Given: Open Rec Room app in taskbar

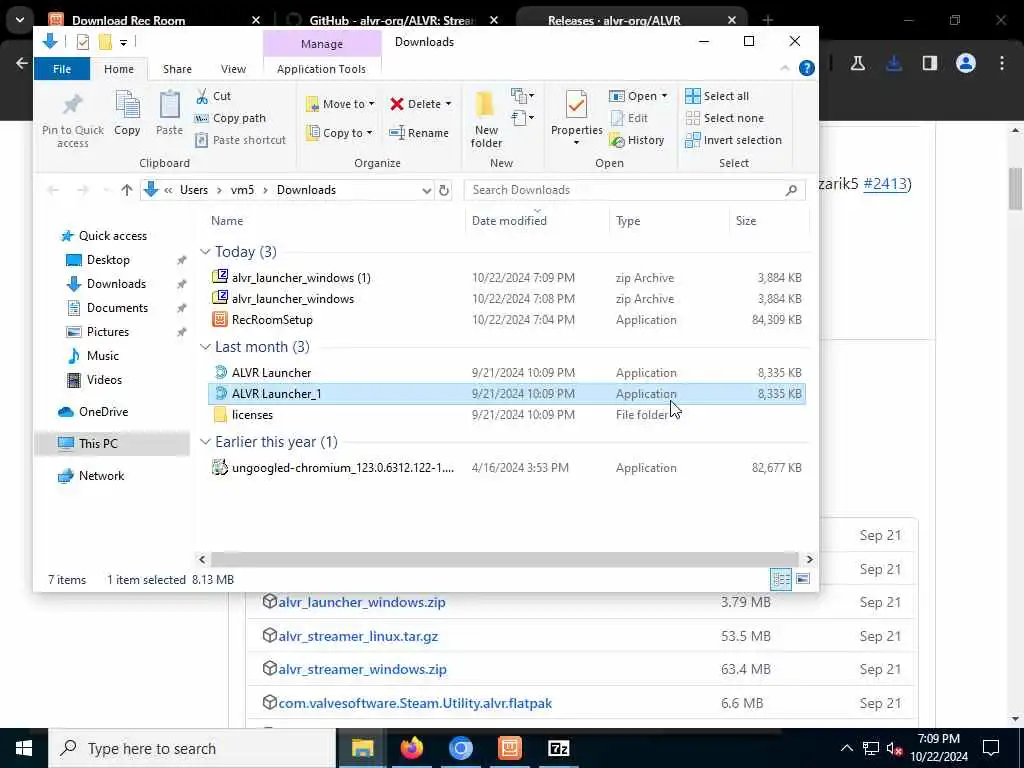Looking at the screenshot, I should 509,748.
